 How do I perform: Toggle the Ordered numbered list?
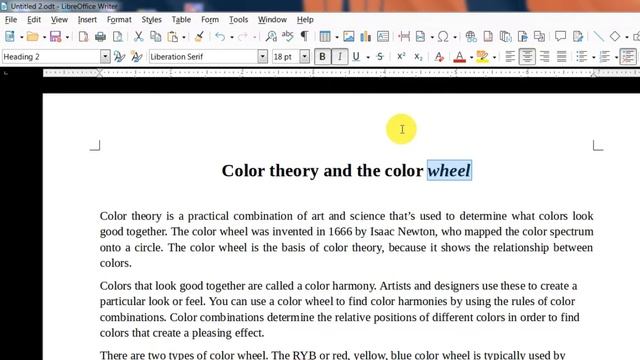pyautogui.click(x=604, y=57)
